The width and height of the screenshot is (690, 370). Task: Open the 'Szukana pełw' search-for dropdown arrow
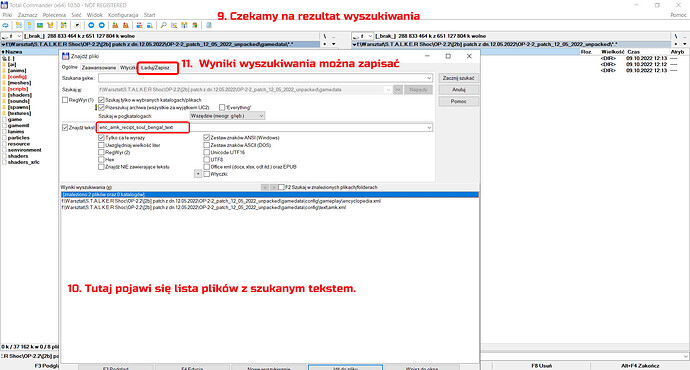pos(429,78)
